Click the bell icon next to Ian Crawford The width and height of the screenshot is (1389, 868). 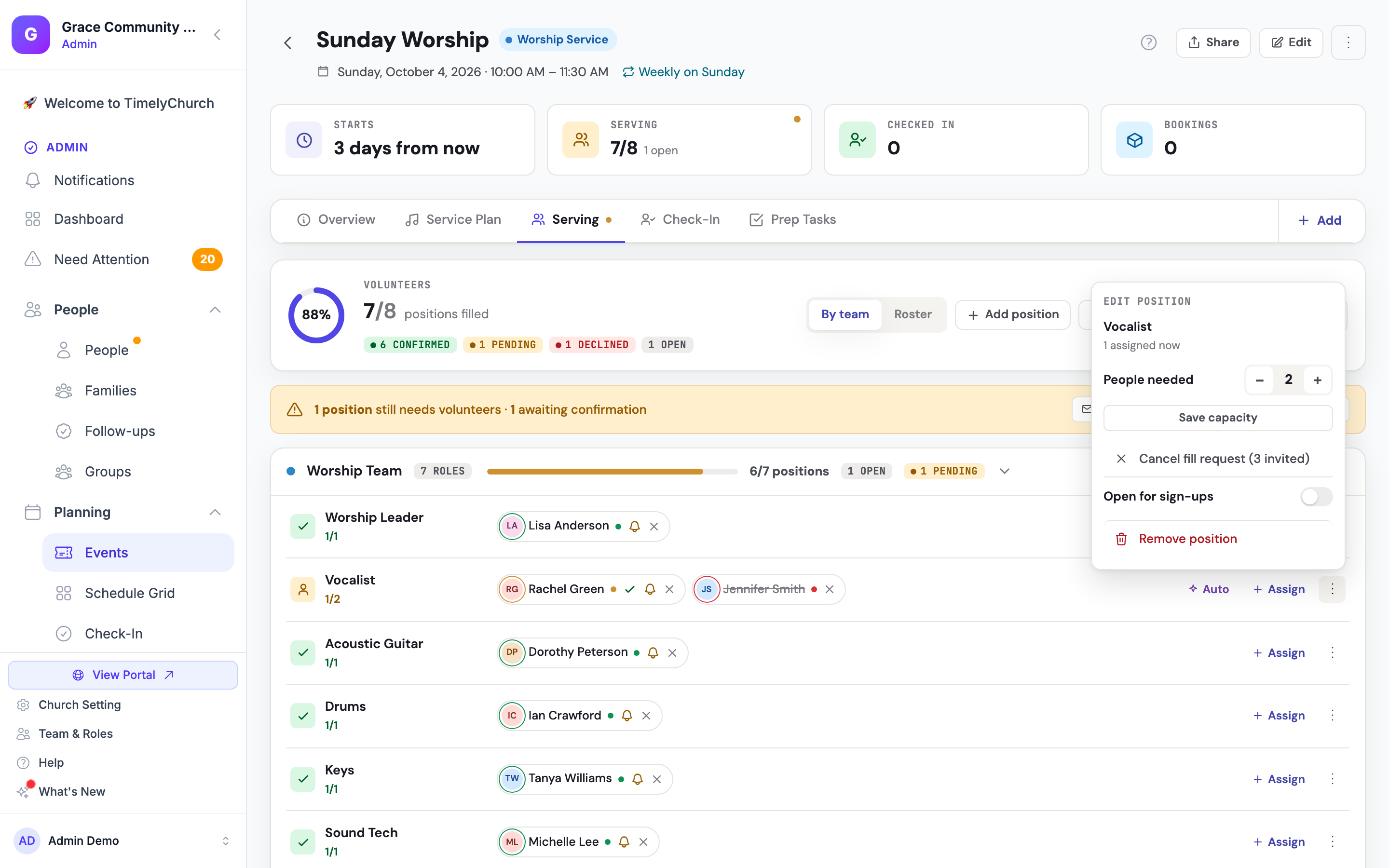[x=627, y=716]
